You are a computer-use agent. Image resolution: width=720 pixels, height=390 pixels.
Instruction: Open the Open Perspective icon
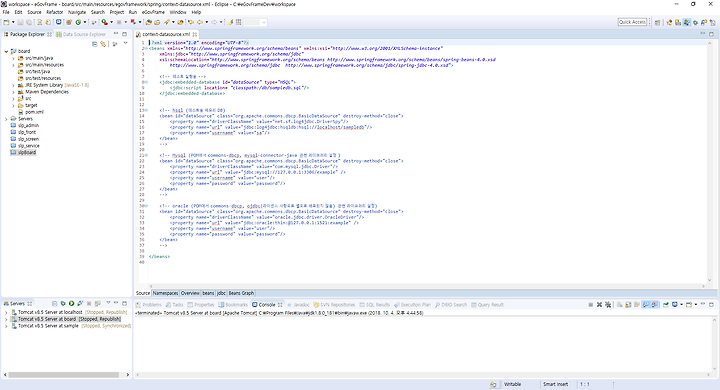pyautogui.click(x=658, y=22)
